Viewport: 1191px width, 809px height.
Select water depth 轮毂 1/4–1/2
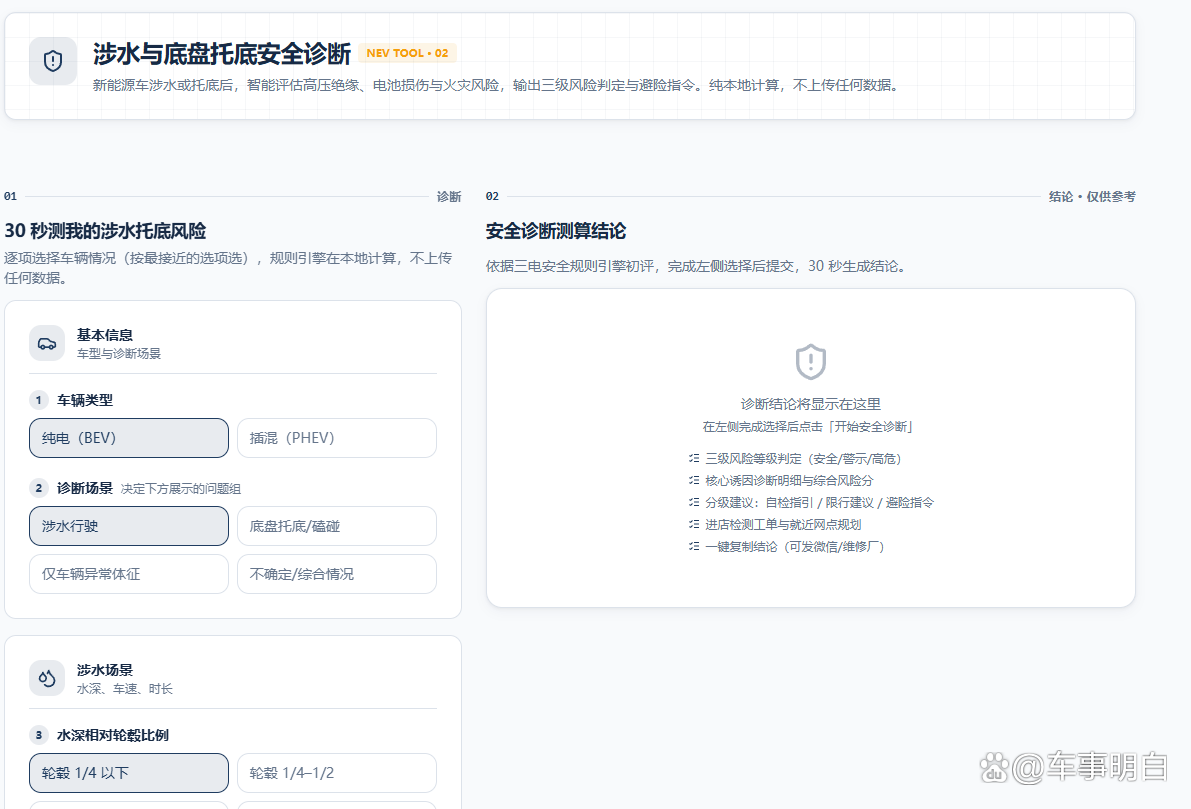336,773
